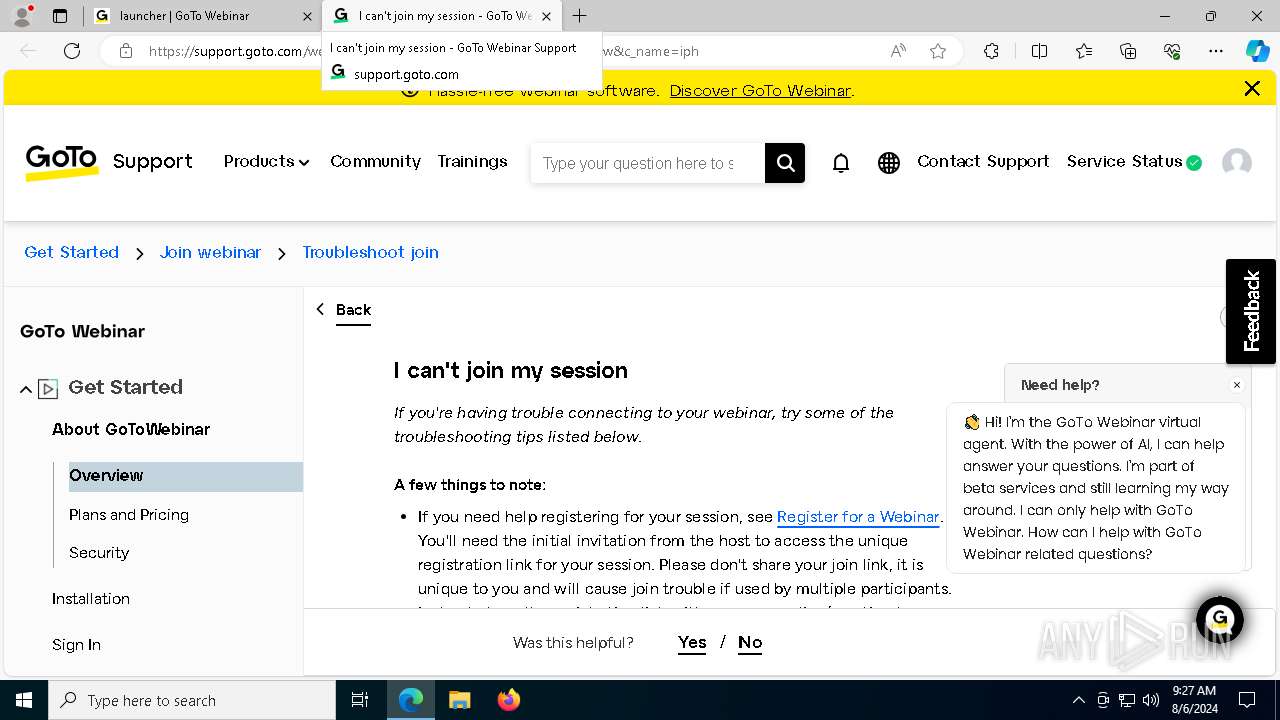Dismiss the yellow promo banner

1252,89
